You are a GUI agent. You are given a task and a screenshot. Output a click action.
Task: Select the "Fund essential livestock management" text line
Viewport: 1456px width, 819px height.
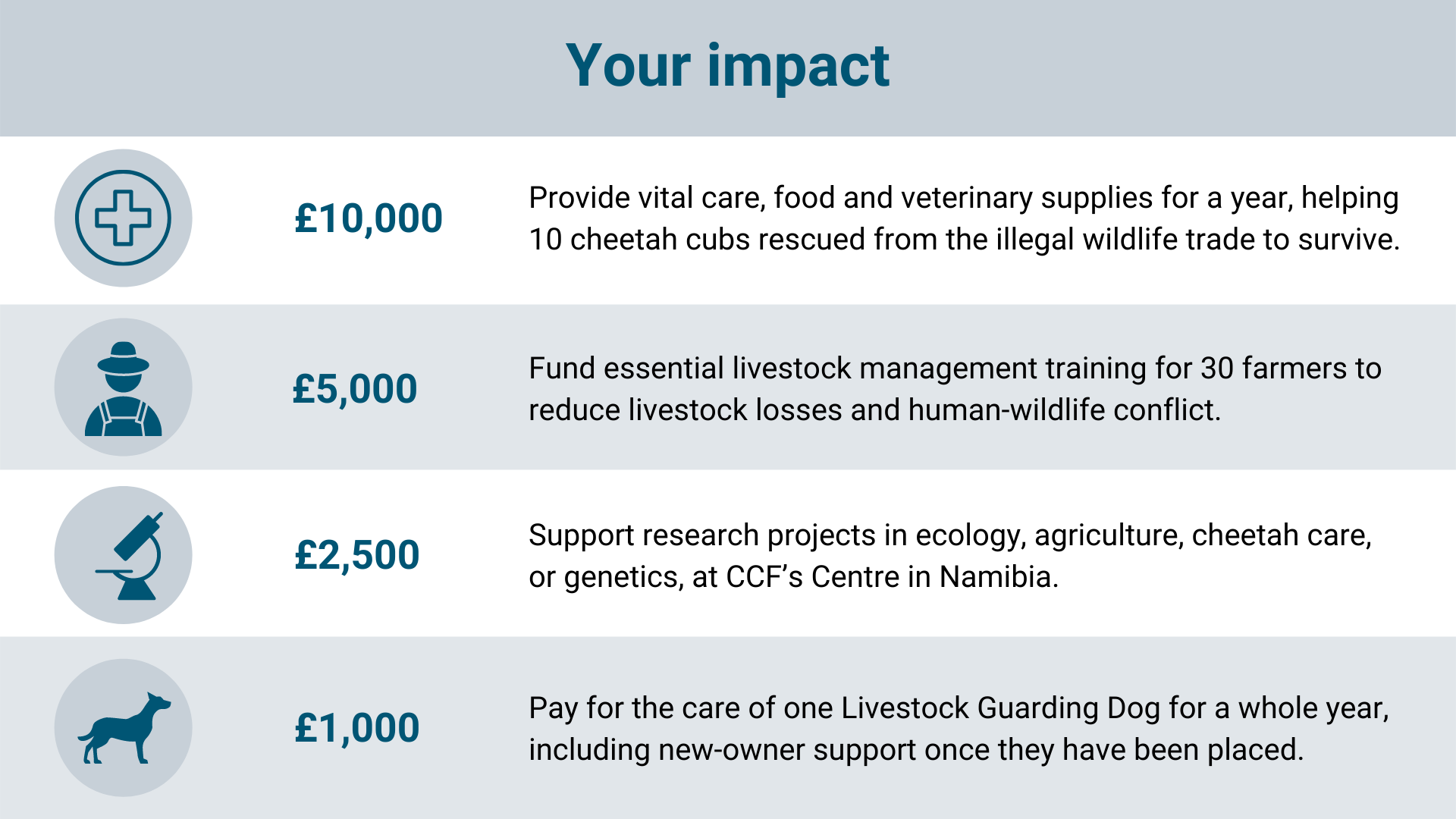point(954,369)
